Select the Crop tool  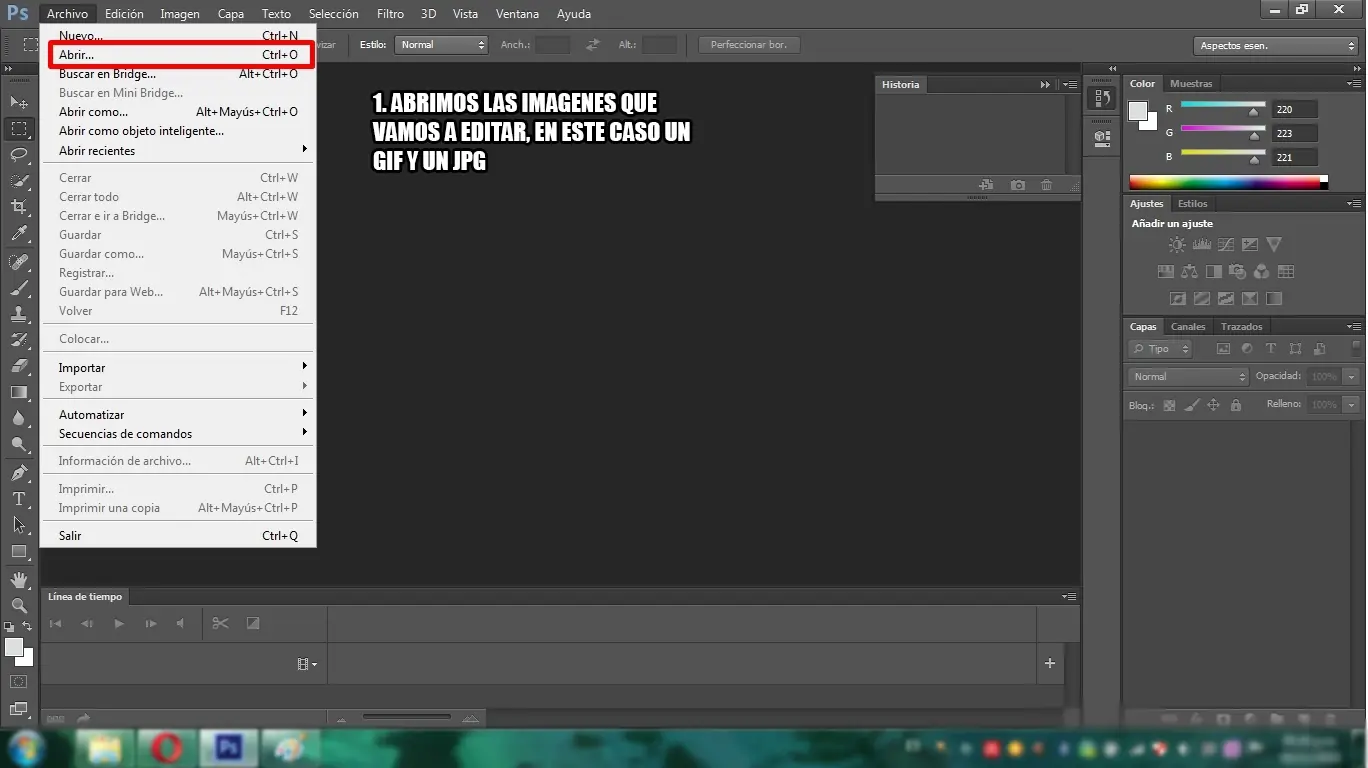[x=19, y=207]
